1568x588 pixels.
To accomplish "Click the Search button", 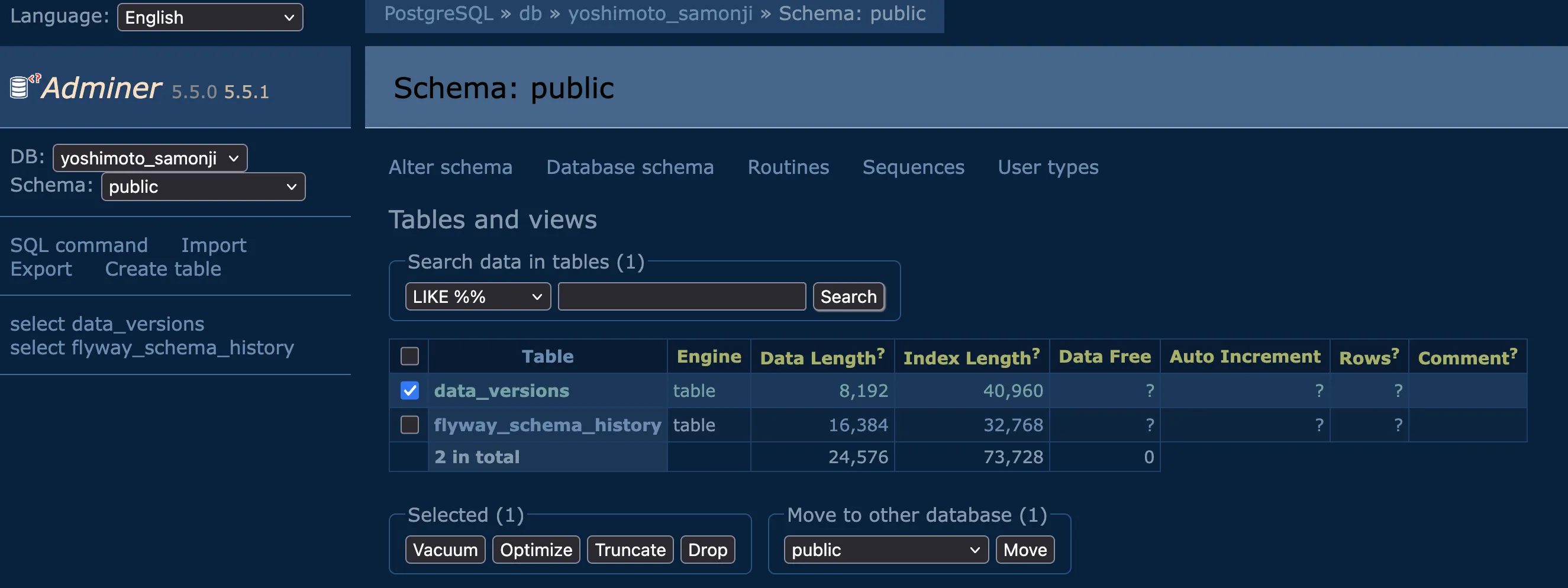I will (848, 296).
